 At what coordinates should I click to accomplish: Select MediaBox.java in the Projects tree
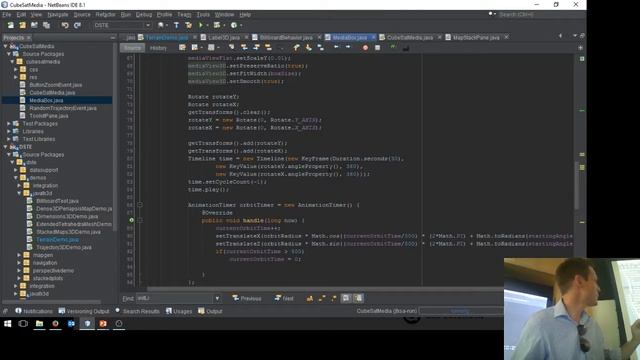(x=46, y=100)
